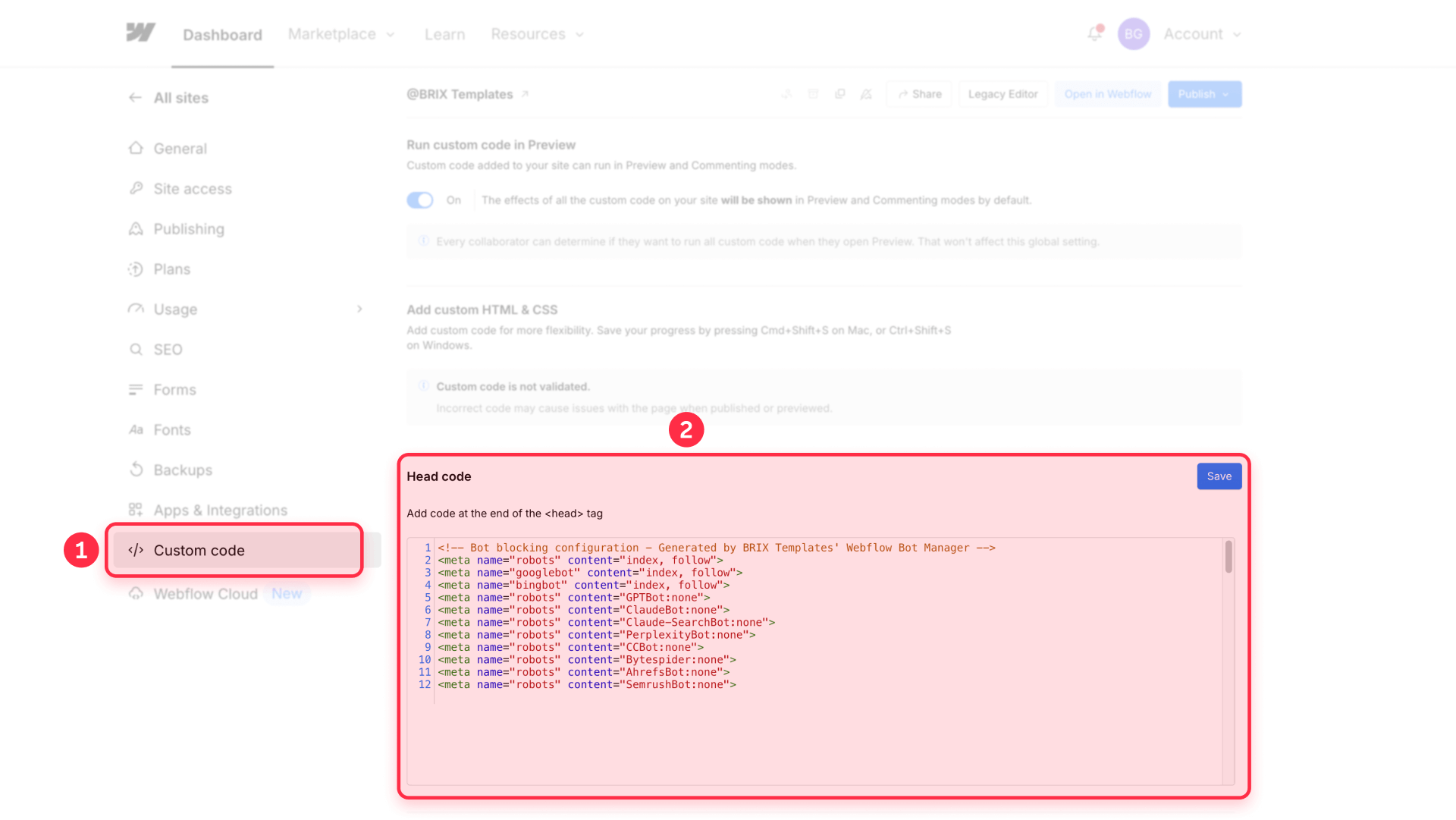Open General settings via home icon
Viewport: 1456px width, 820px height.
click(136, 149)
